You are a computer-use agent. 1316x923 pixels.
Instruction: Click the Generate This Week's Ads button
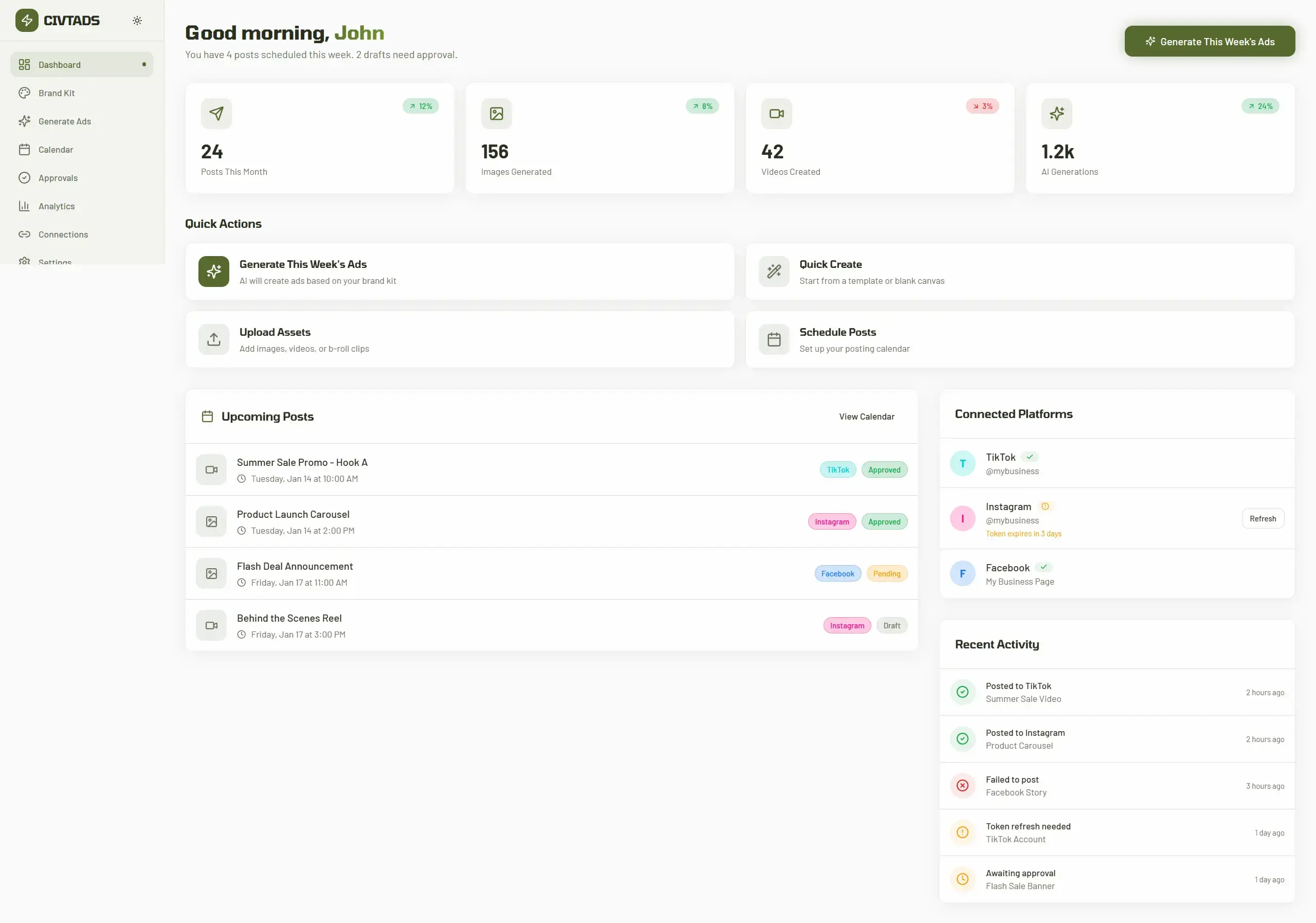coord(1210,41)
